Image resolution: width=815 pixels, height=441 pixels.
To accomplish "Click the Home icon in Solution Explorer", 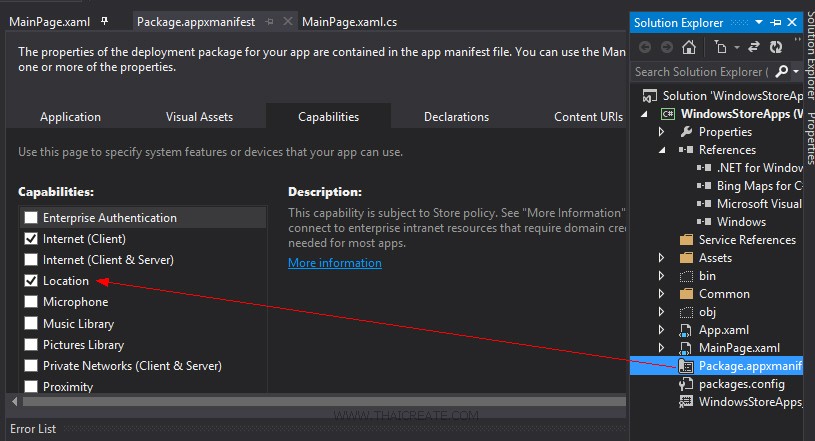I will [689, 47].
